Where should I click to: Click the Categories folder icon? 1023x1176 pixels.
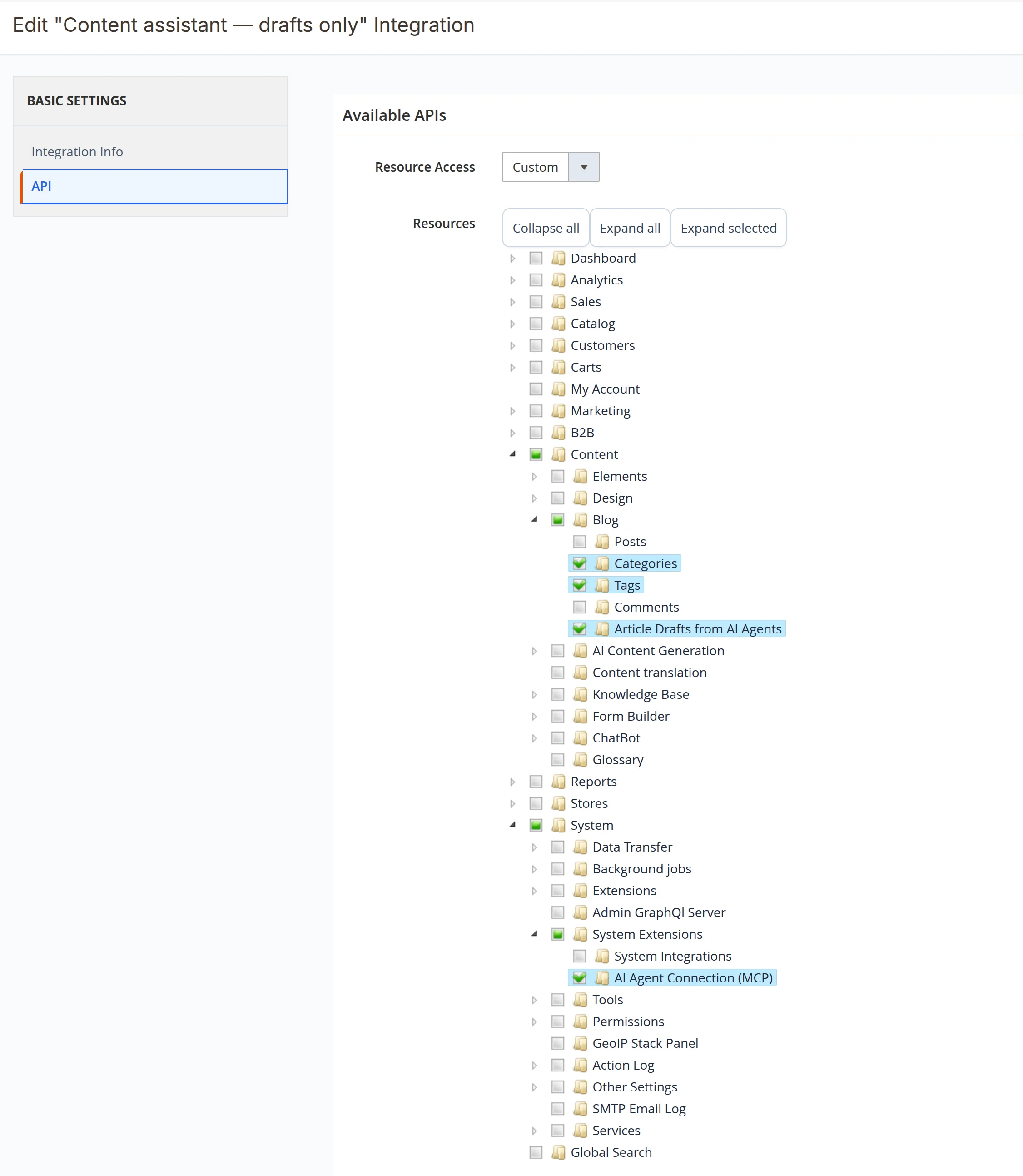602,564
